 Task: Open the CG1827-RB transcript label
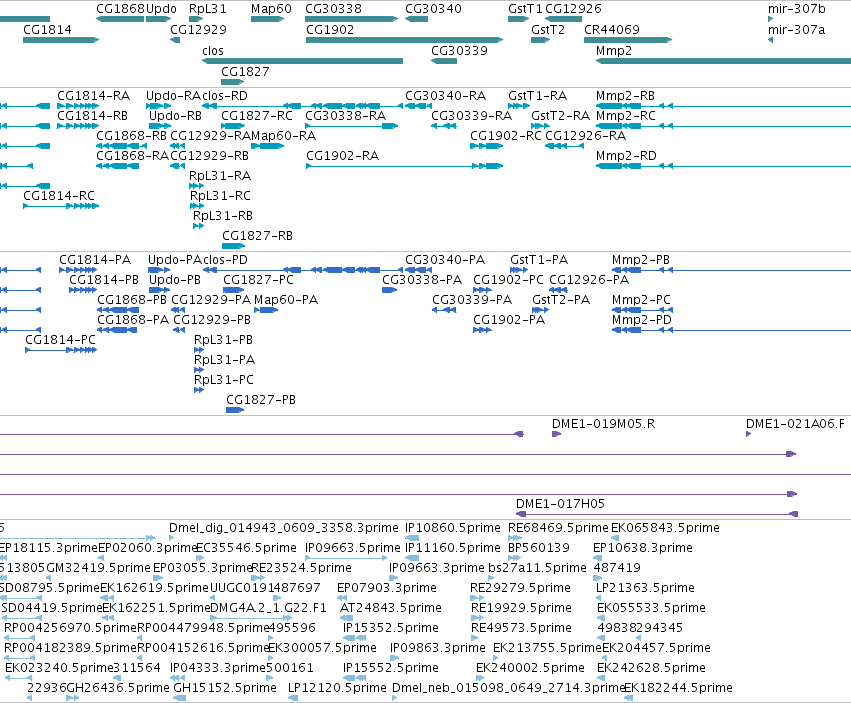(x=257, y=236)
